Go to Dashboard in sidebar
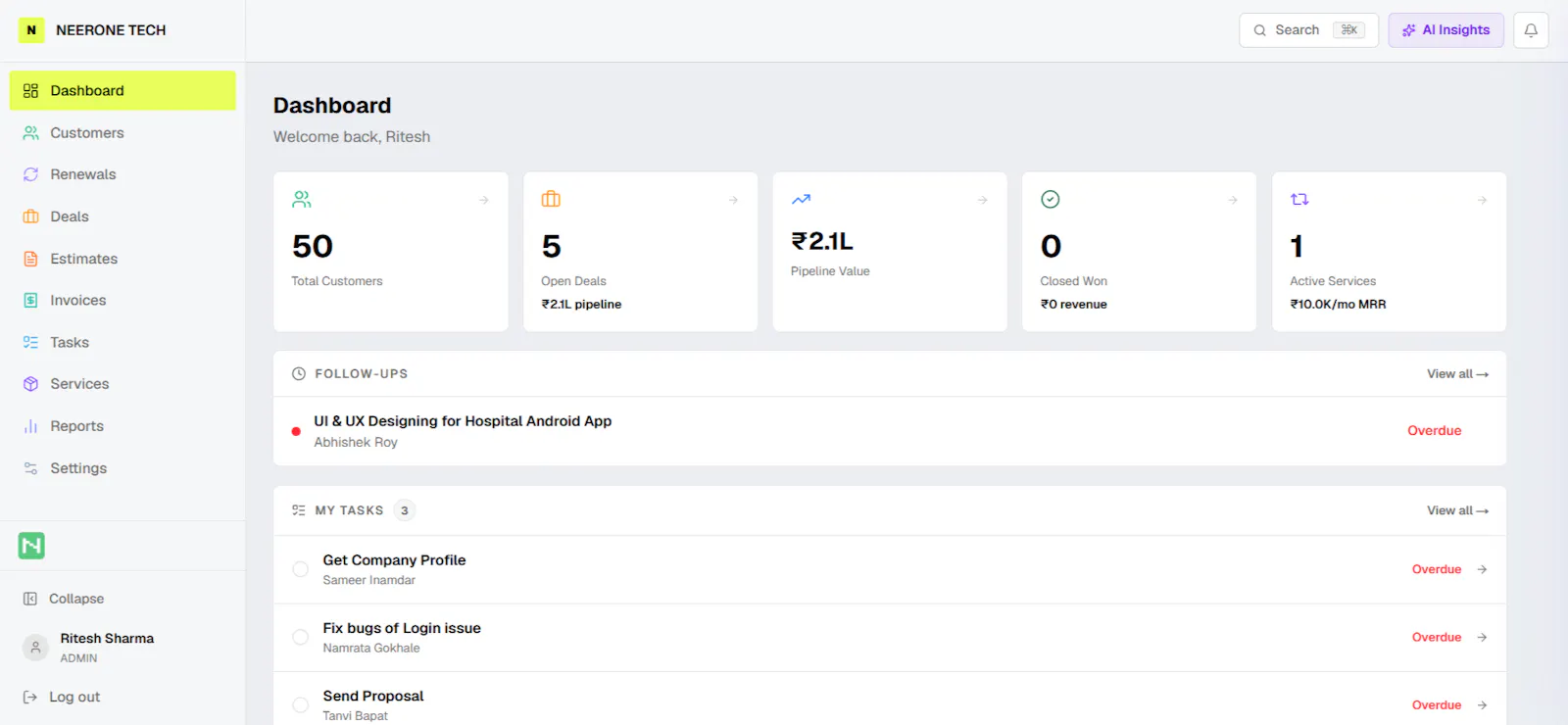Screen dimensions: 1568x725 [x=122, y=90]
